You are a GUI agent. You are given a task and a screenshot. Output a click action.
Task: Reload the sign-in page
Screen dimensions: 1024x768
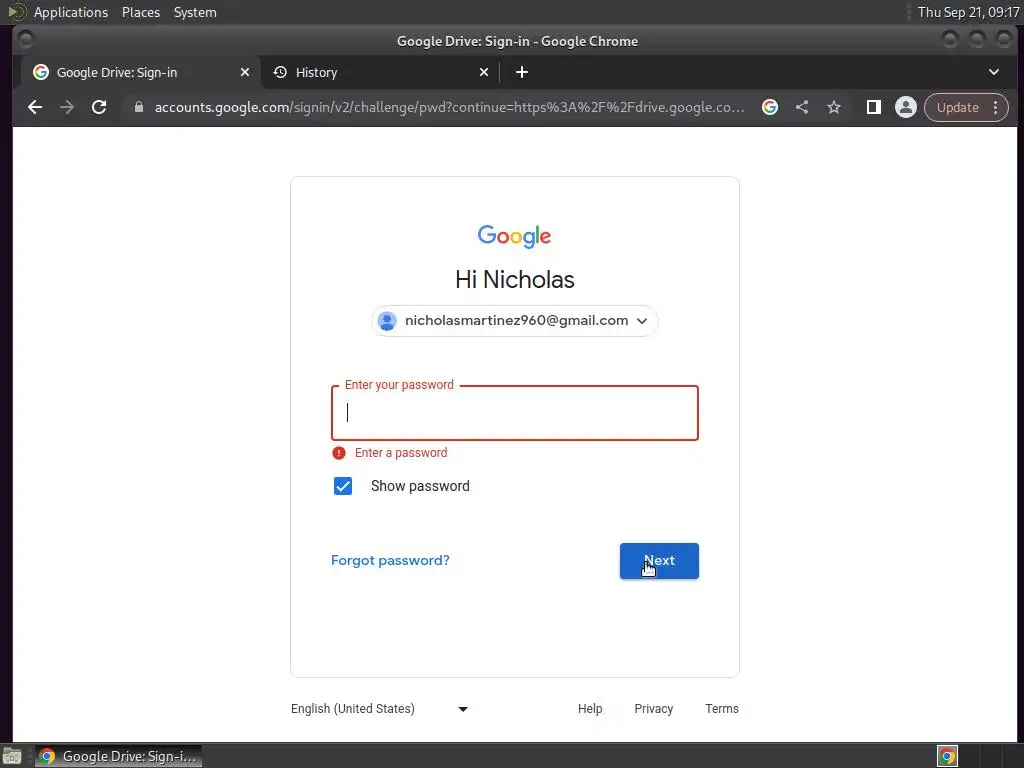[x=99, y=107]
